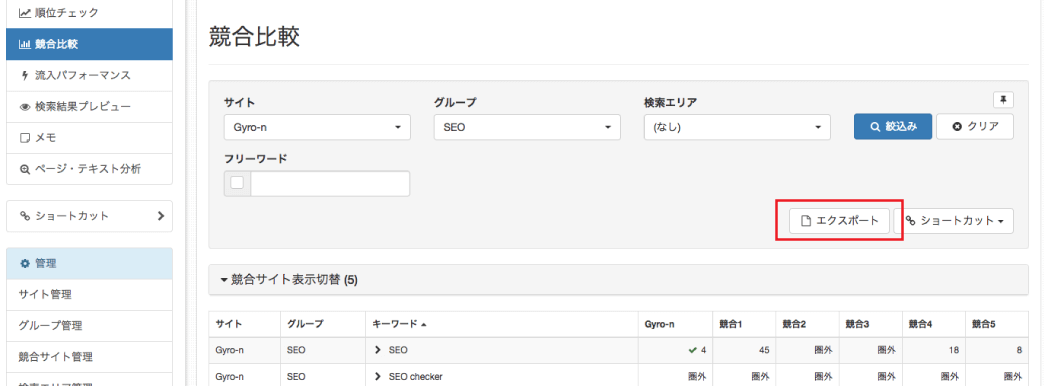The width and height of the screenshot is (1047, 386).
Task: Click the lightning icon beside 流入パフォーマンス
Action: click(x=25, y=75)
